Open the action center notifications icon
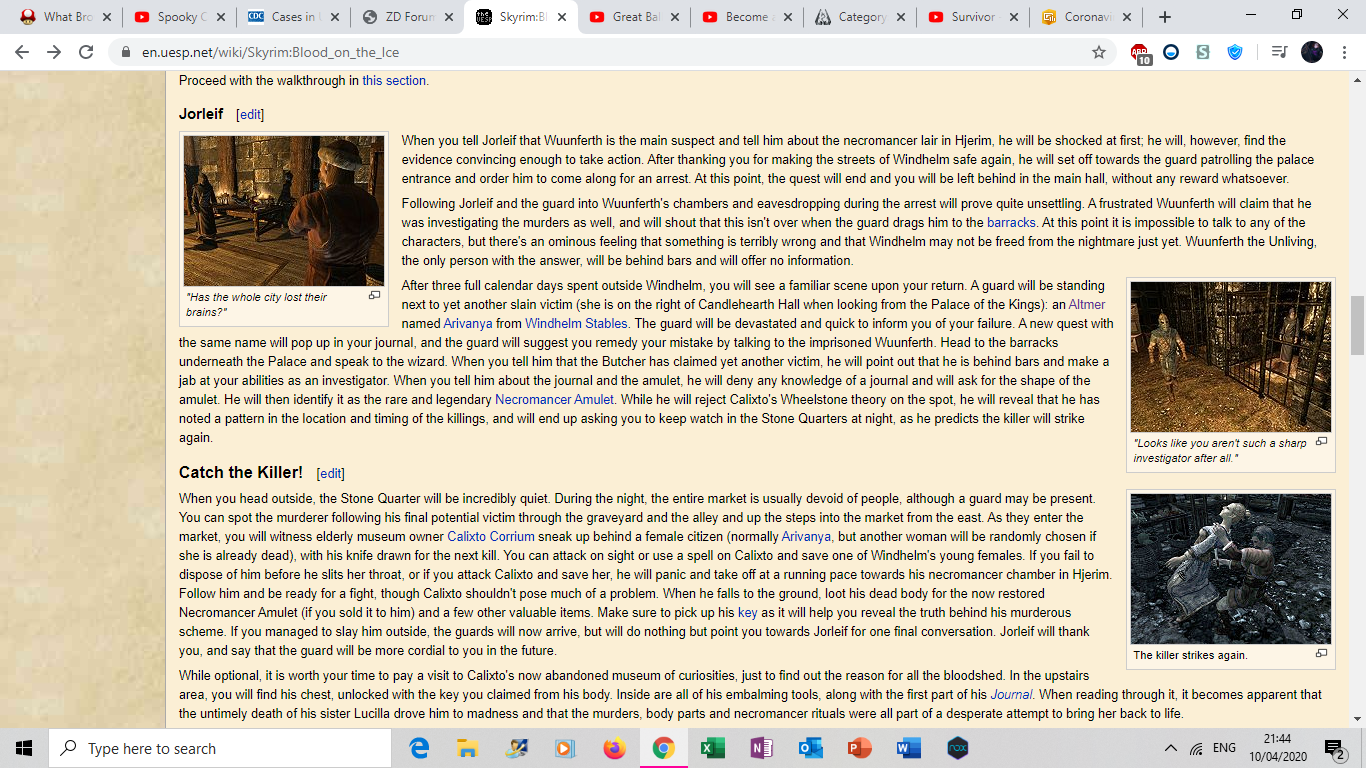This screenshot has width=1366, height=768. pyautogui.click(x=1334, y=748)
